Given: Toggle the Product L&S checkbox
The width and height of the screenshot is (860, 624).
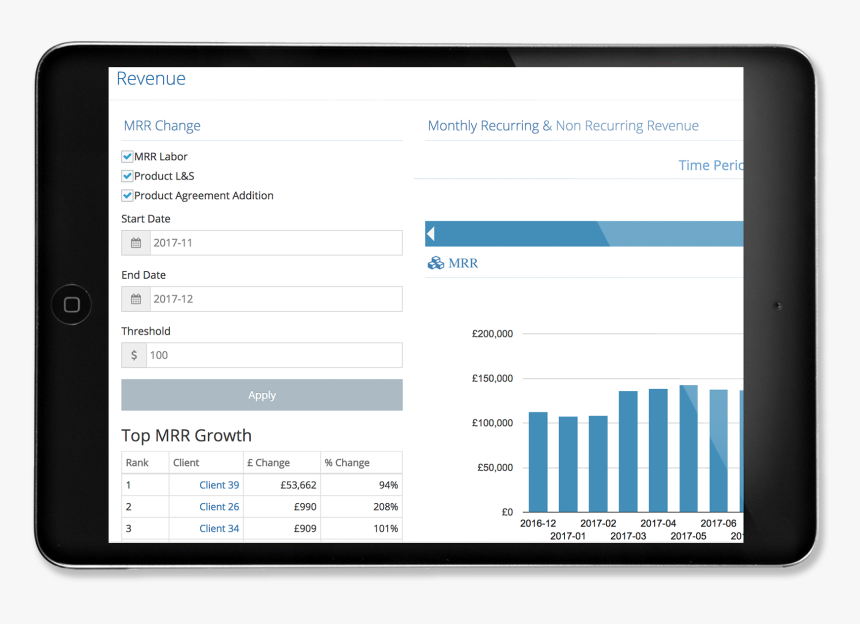Looking at the screenshot, I should [x=127, y=176].
